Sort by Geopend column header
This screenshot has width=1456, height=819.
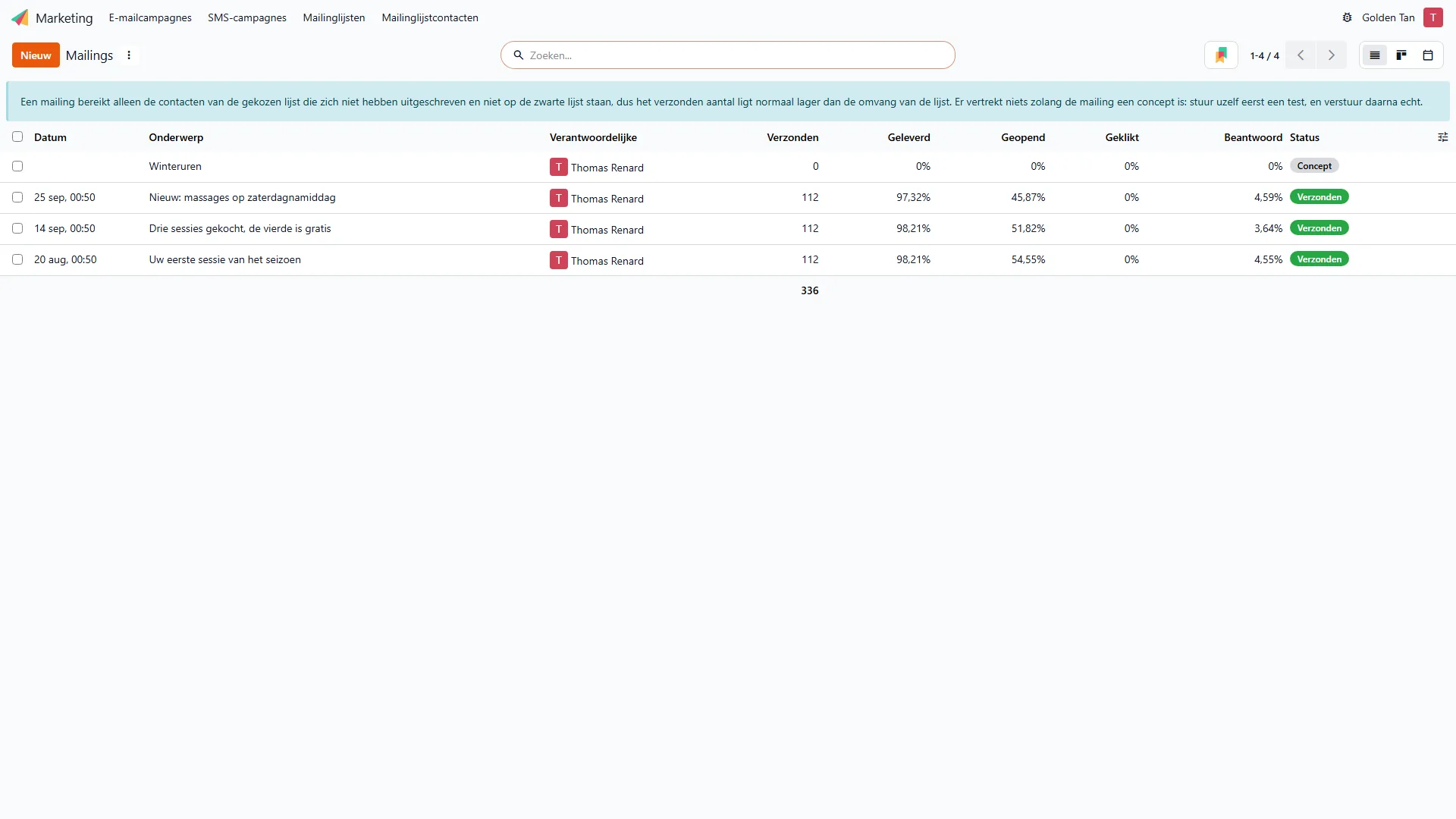[1022, 137]
